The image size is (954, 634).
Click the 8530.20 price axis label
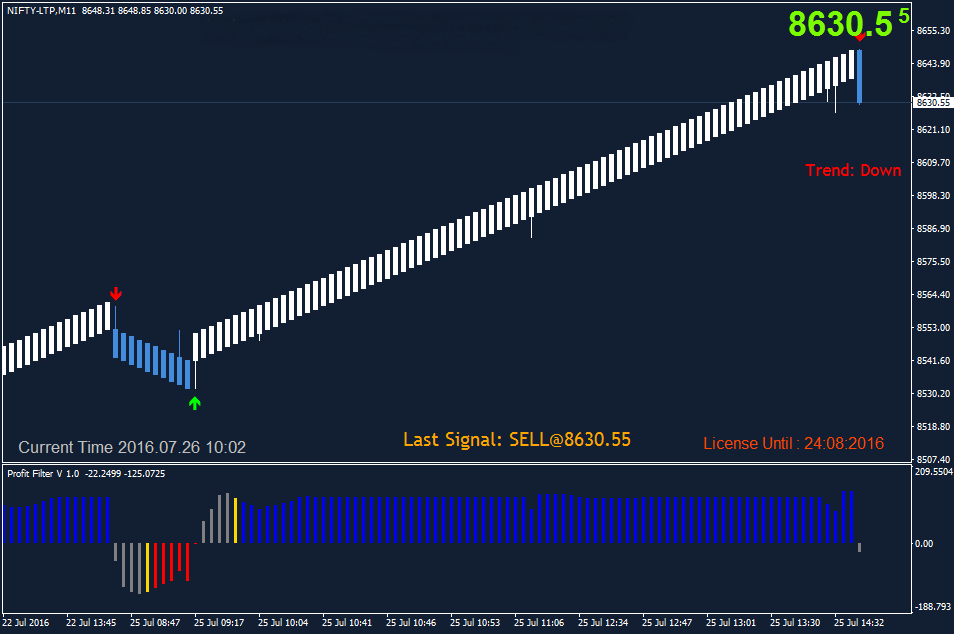(x=933, y=394)
